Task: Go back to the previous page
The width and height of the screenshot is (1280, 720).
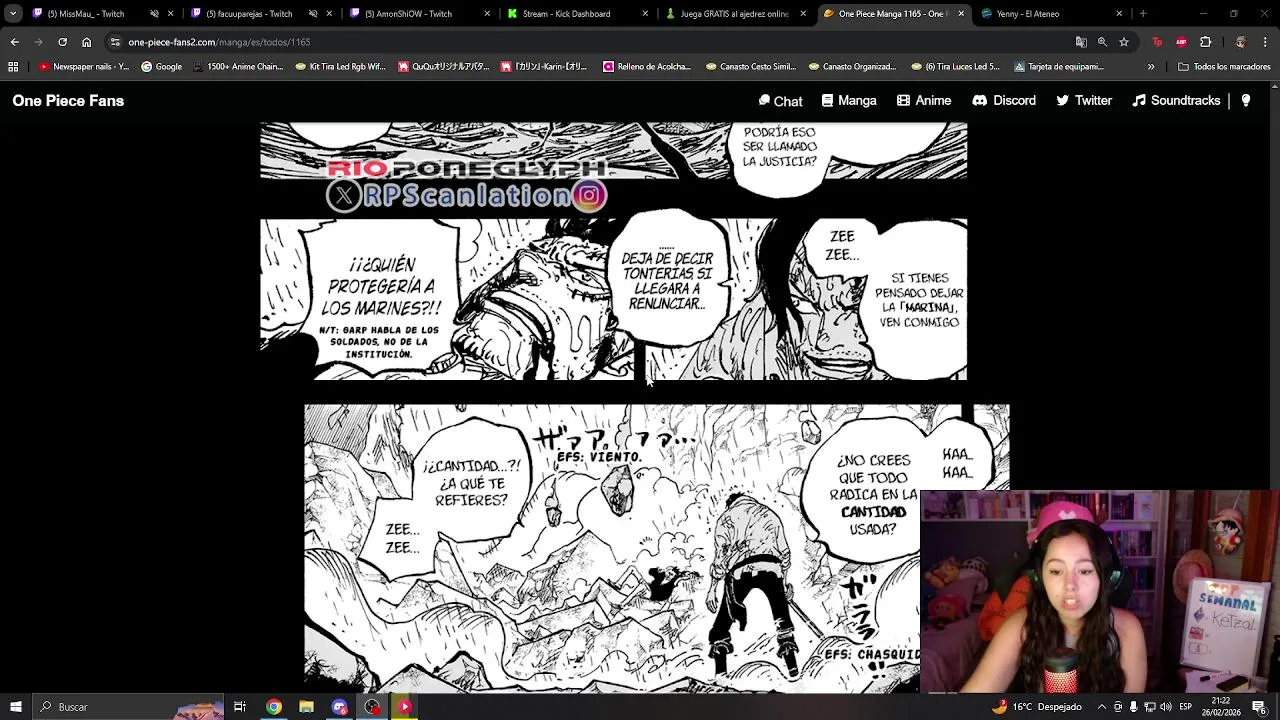Action: point(14,42)
